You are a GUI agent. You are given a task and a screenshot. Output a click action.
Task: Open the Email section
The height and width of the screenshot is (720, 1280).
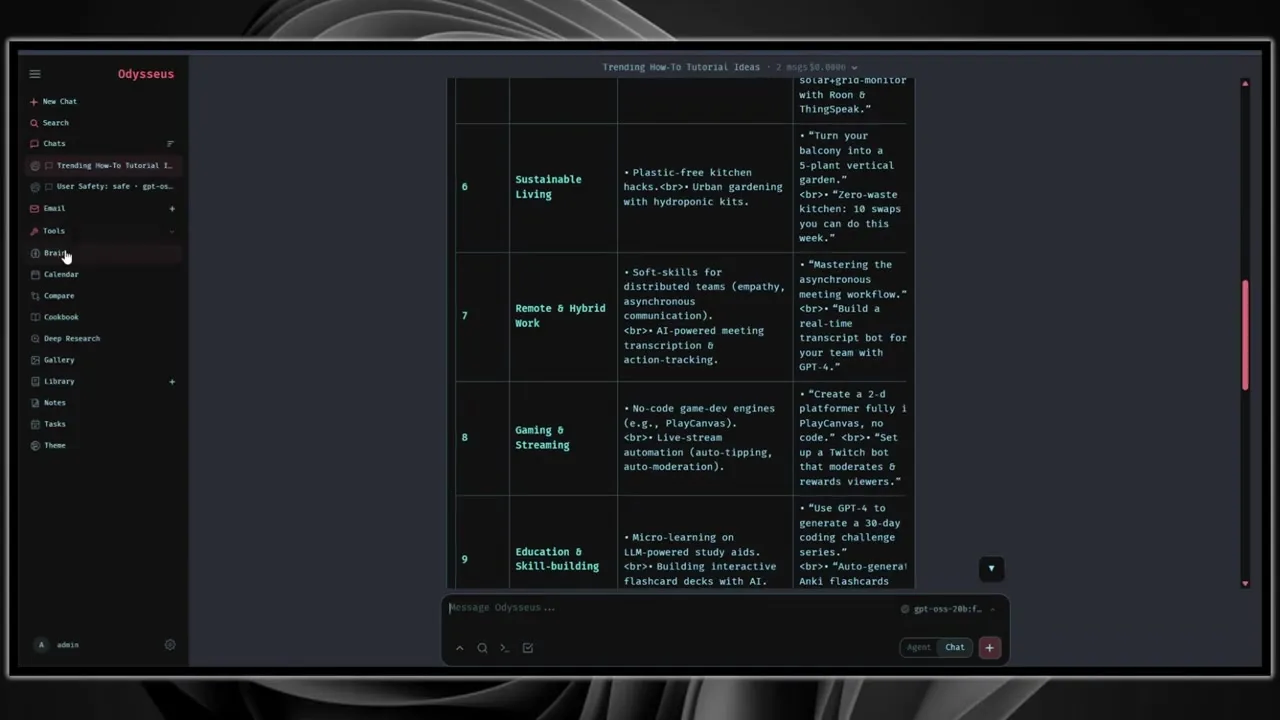(x=54, y=209)
